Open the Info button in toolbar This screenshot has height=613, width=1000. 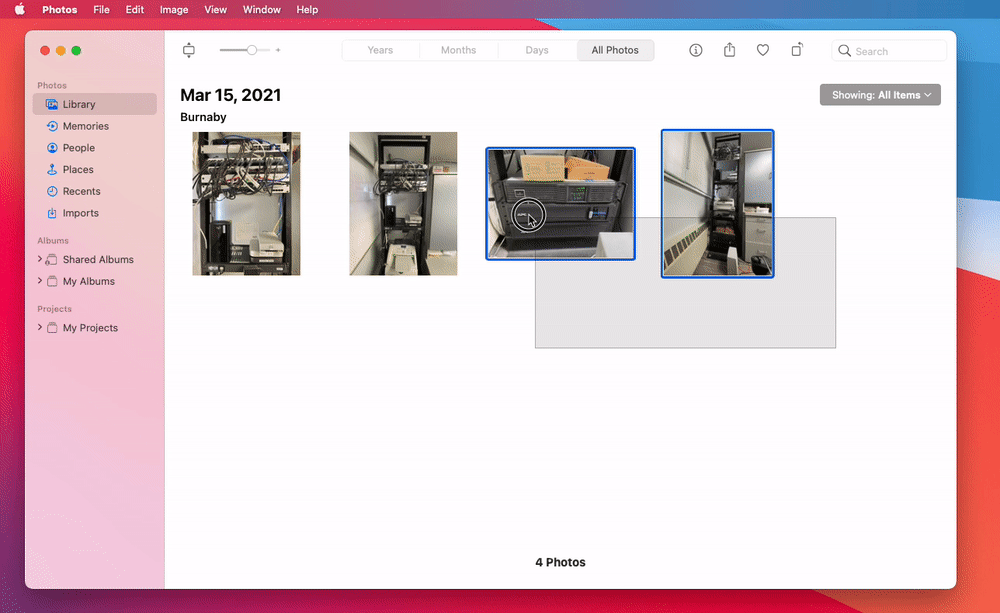696,50
